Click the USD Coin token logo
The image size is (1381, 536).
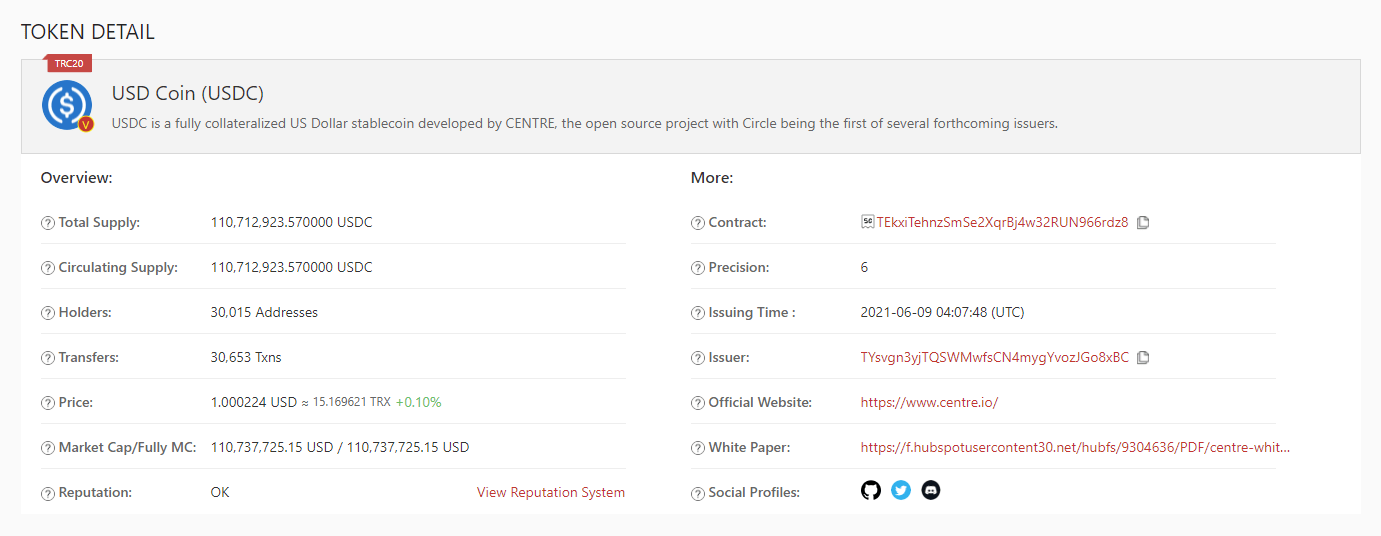click(67, 105)
